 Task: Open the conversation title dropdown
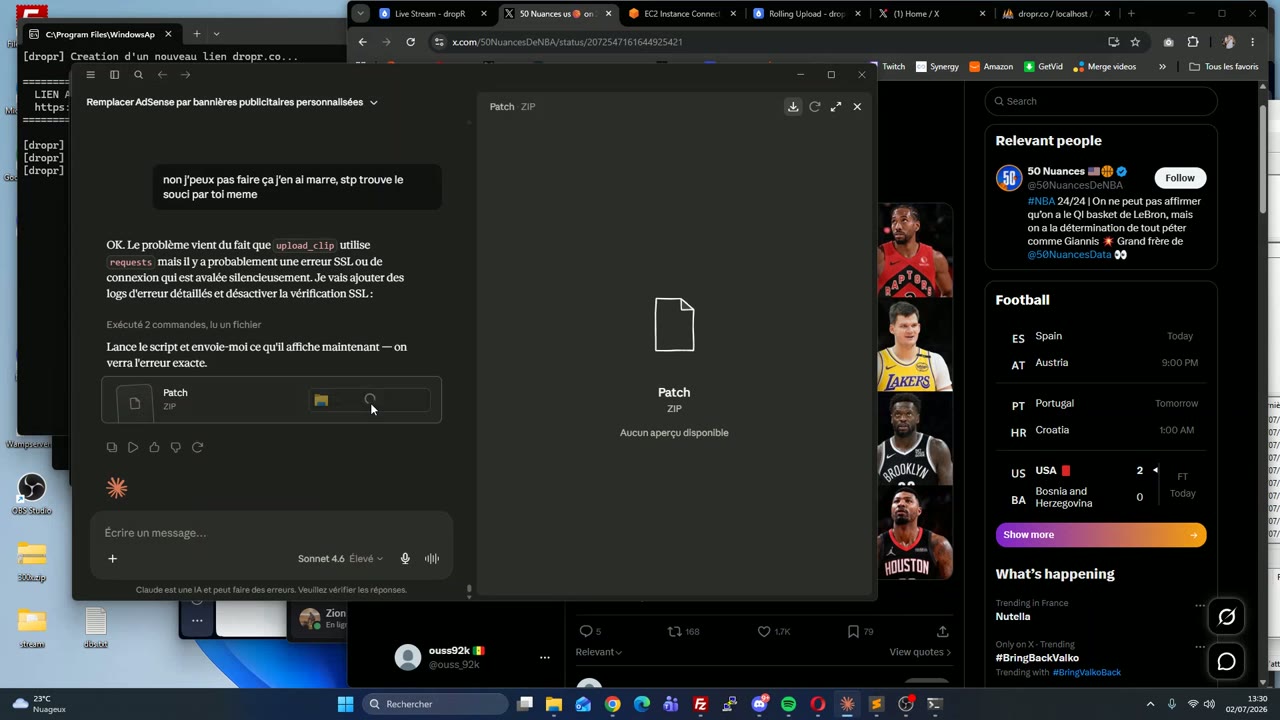373,102
